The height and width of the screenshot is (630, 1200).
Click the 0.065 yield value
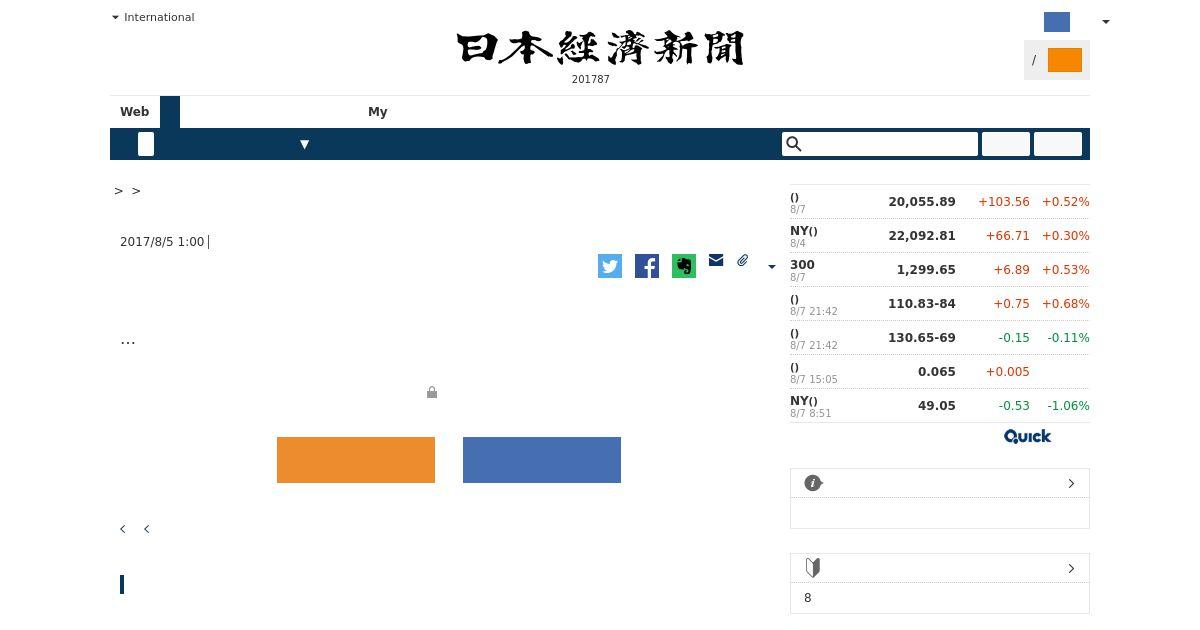tap(937, 372)
